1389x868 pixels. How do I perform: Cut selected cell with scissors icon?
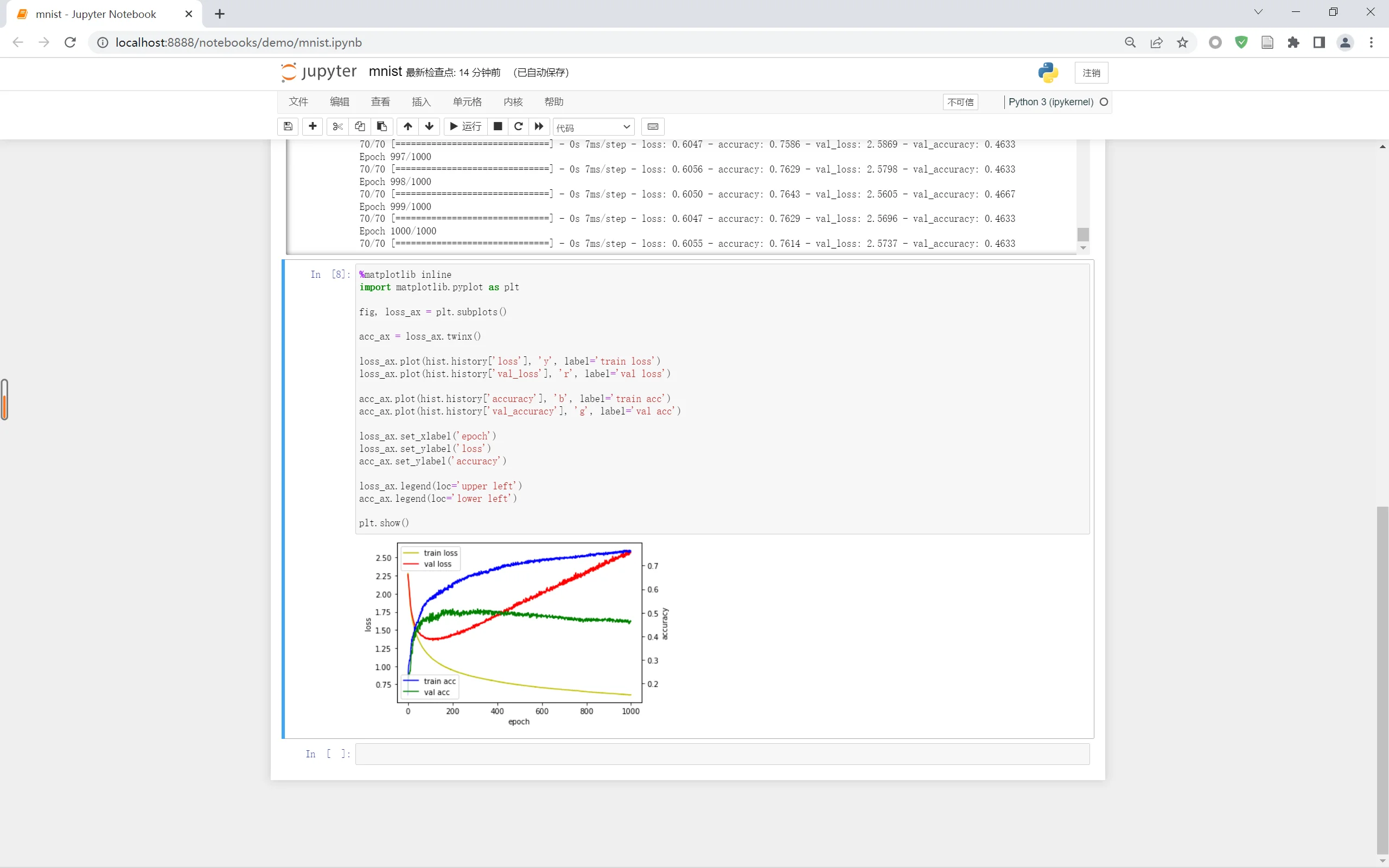coord(337,126)
